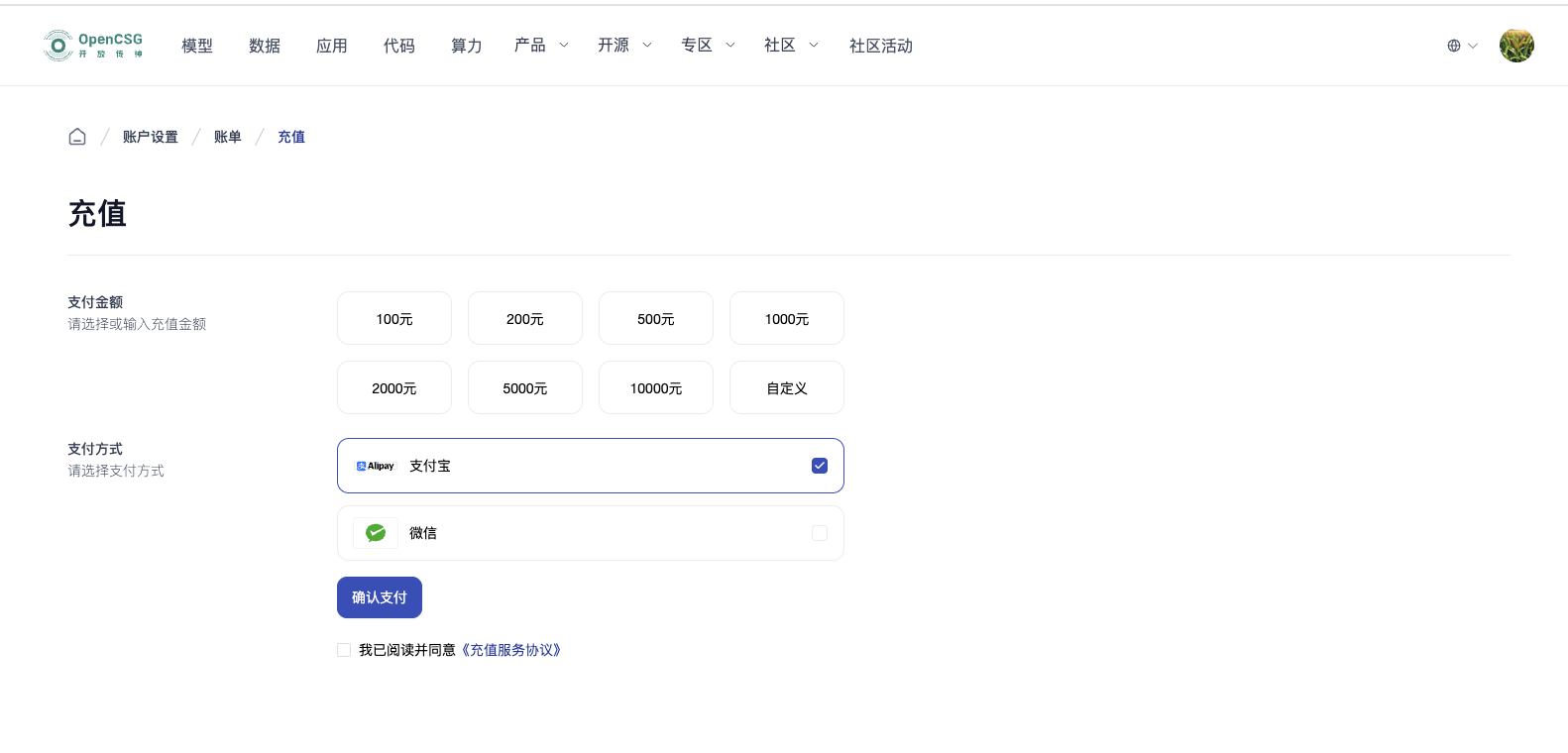Select the 500元 amount option

tap(655, 319)
